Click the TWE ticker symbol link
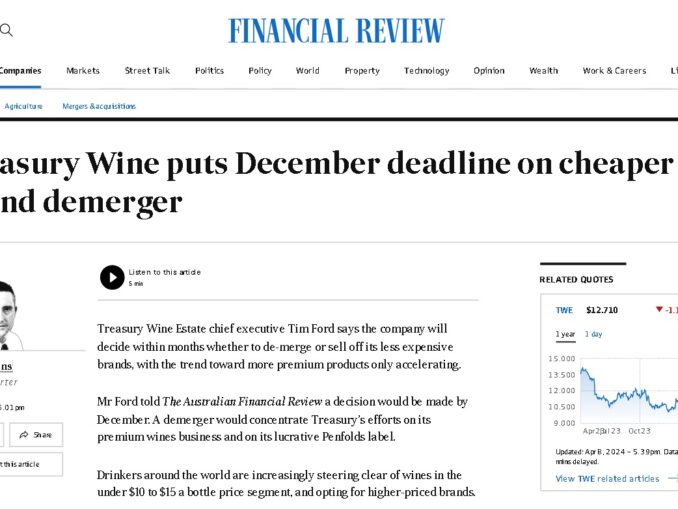 [564, 310]
